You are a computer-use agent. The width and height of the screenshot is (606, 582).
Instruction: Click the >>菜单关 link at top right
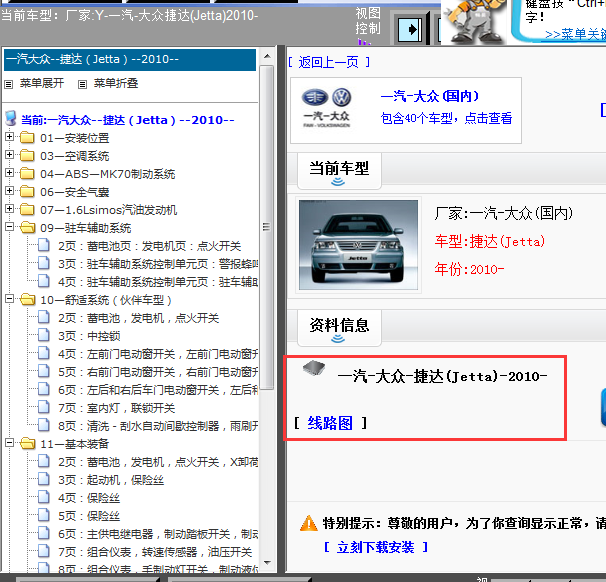click(x=575, y=34)
